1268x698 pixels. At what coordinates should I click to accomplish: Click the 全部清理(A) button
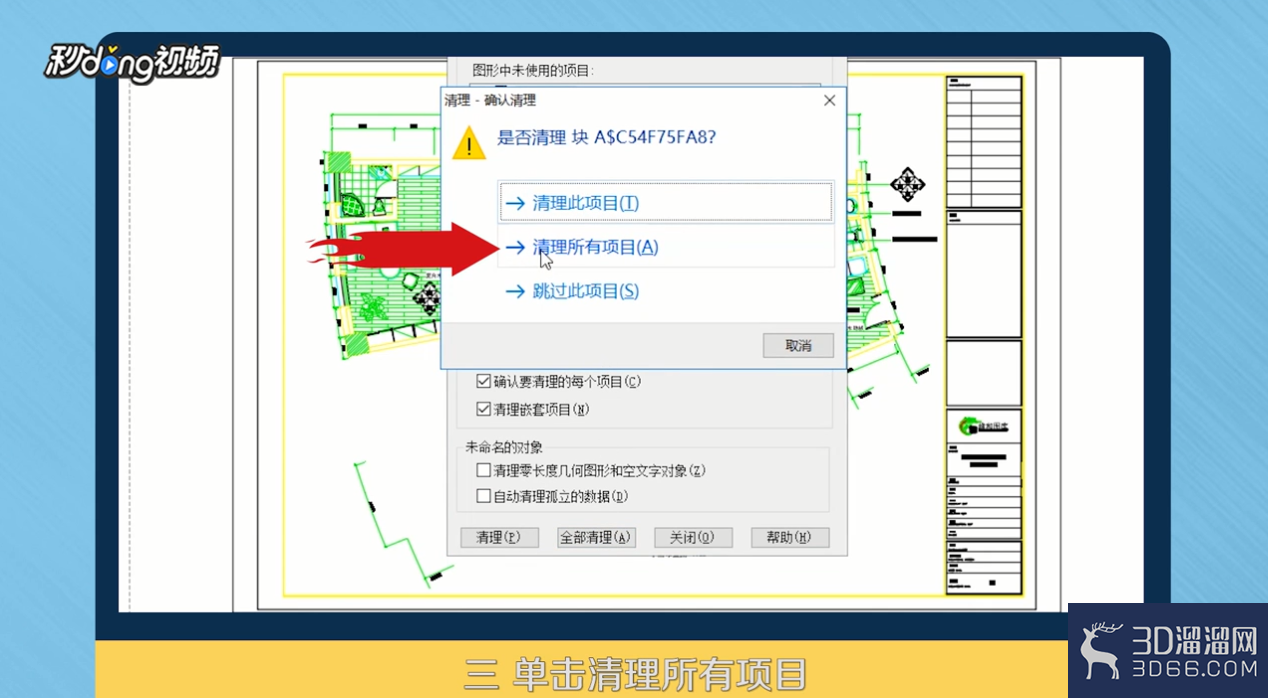click(596, 537)
